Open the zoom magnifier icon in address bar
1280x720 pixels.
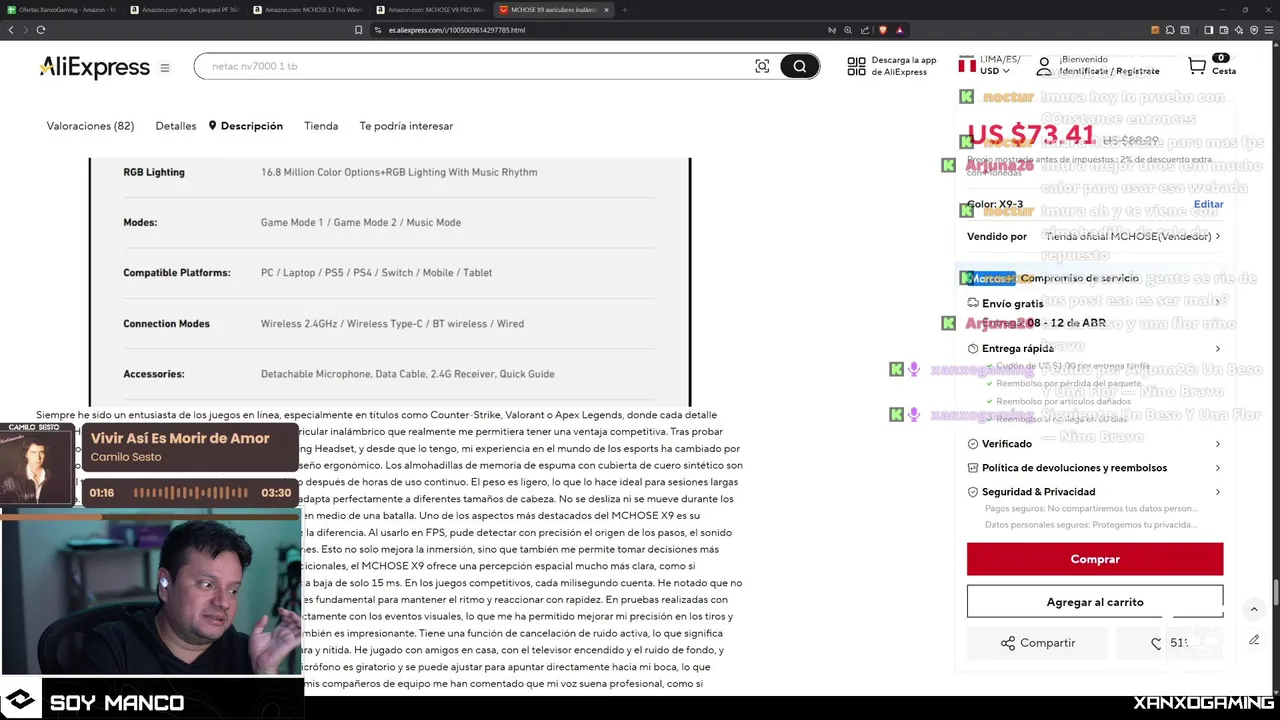(x=848, y=30)
